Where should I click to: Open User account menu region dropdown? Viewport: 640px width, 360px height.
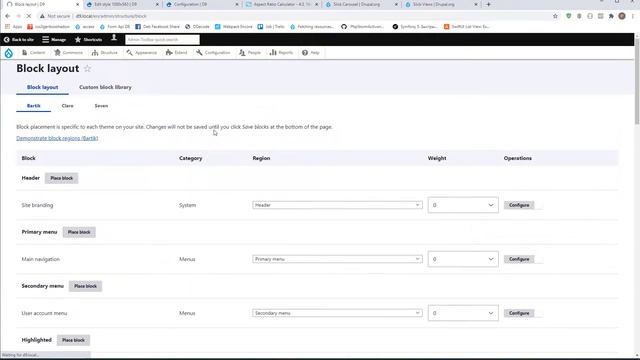(x=337, y=313)
